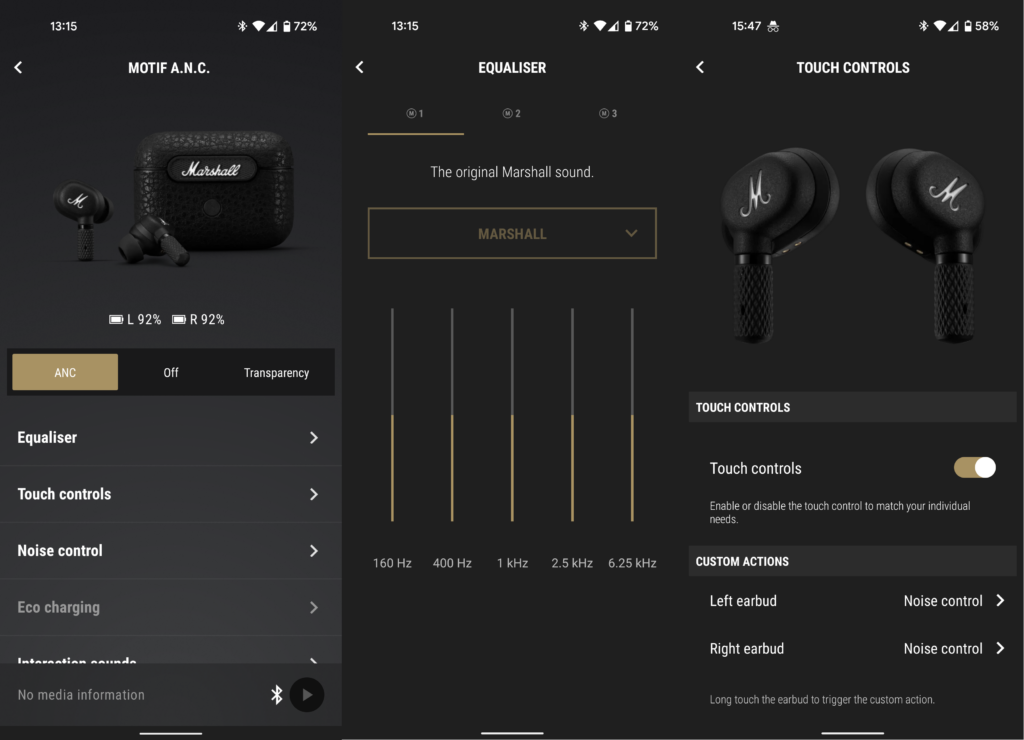Select Off noise mode
The height and width of the screenshot is (740, 1024).
(171, 372)
